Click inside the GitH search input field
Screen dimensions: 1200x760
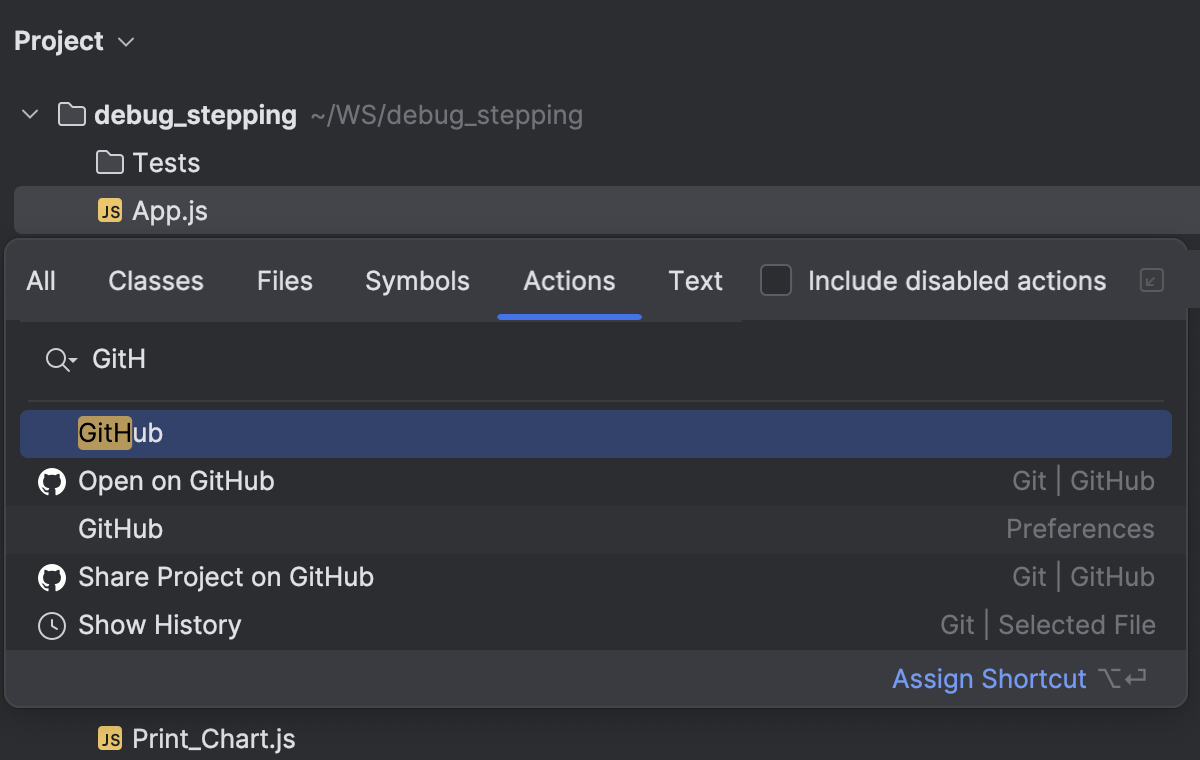click(300, 359)
